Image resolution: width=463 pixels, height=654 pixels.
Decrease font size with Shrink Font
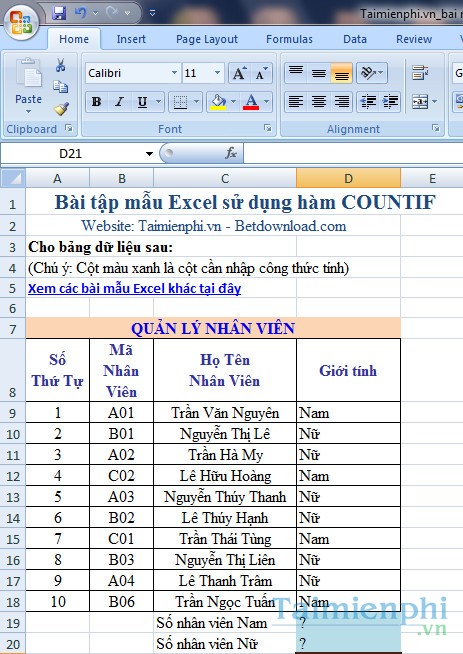click(262, 73)
